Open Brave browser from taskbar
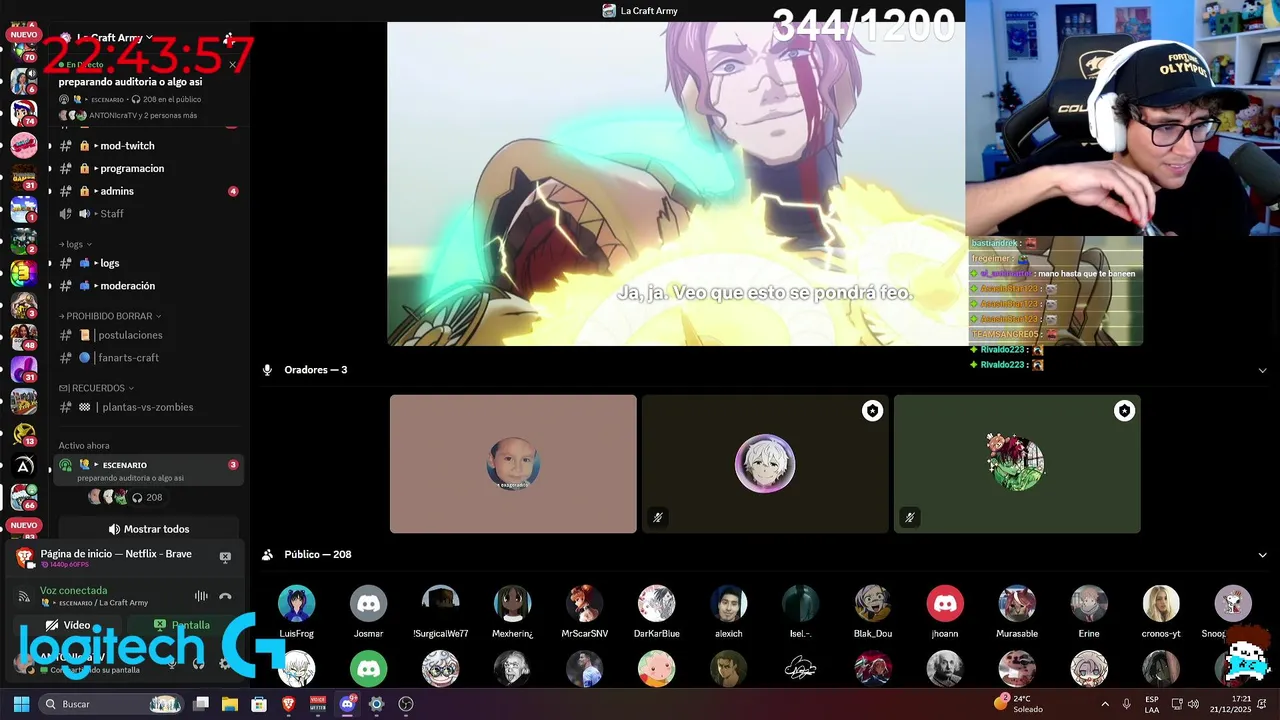Viewport: 1280px width, 720px height. (x=288, y=704)
